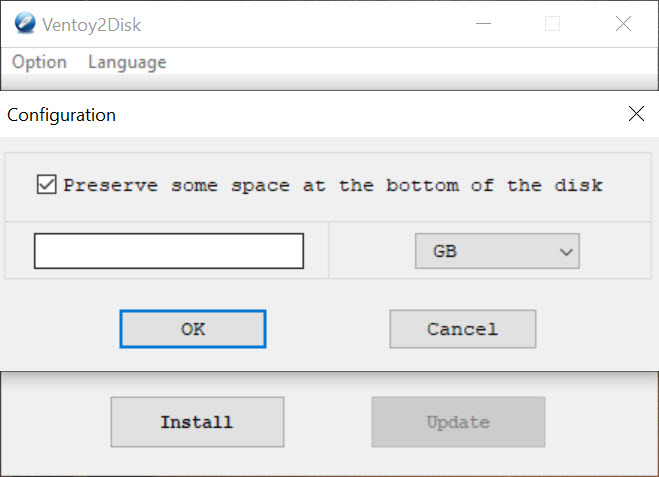Minimize the Ventoy2Disk window
Screen dimensions: 659x477
tap(483, 24)
